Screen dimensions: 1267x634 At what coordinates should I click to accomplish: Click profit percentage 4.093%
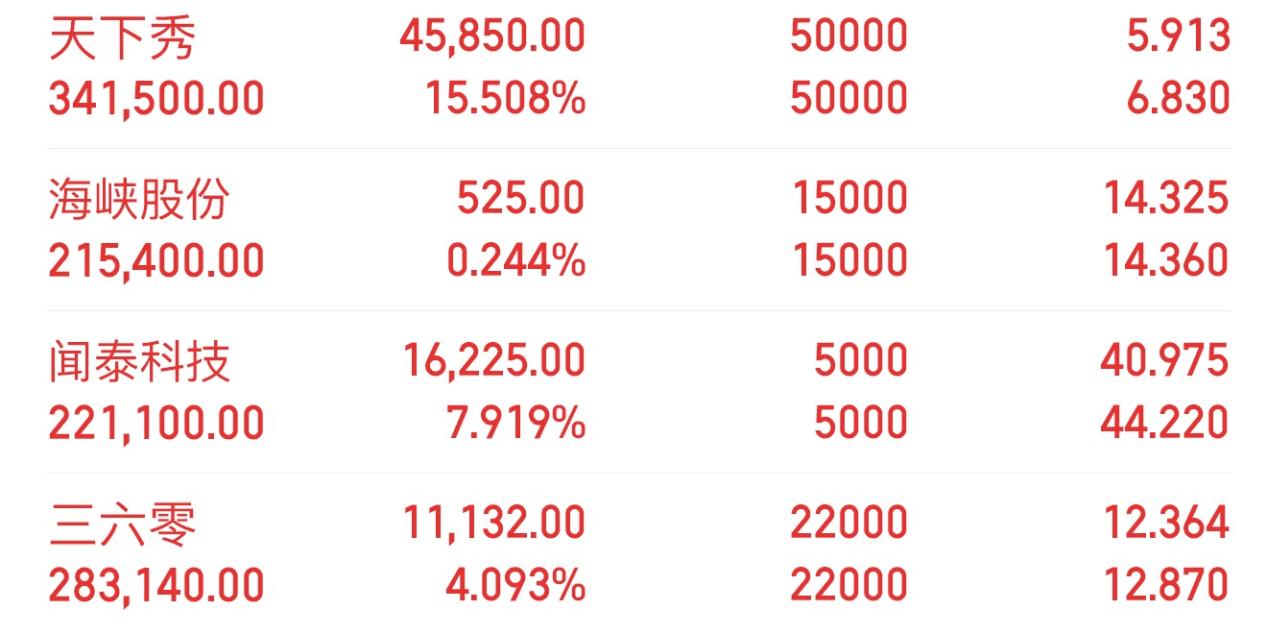tap(515, 585)
